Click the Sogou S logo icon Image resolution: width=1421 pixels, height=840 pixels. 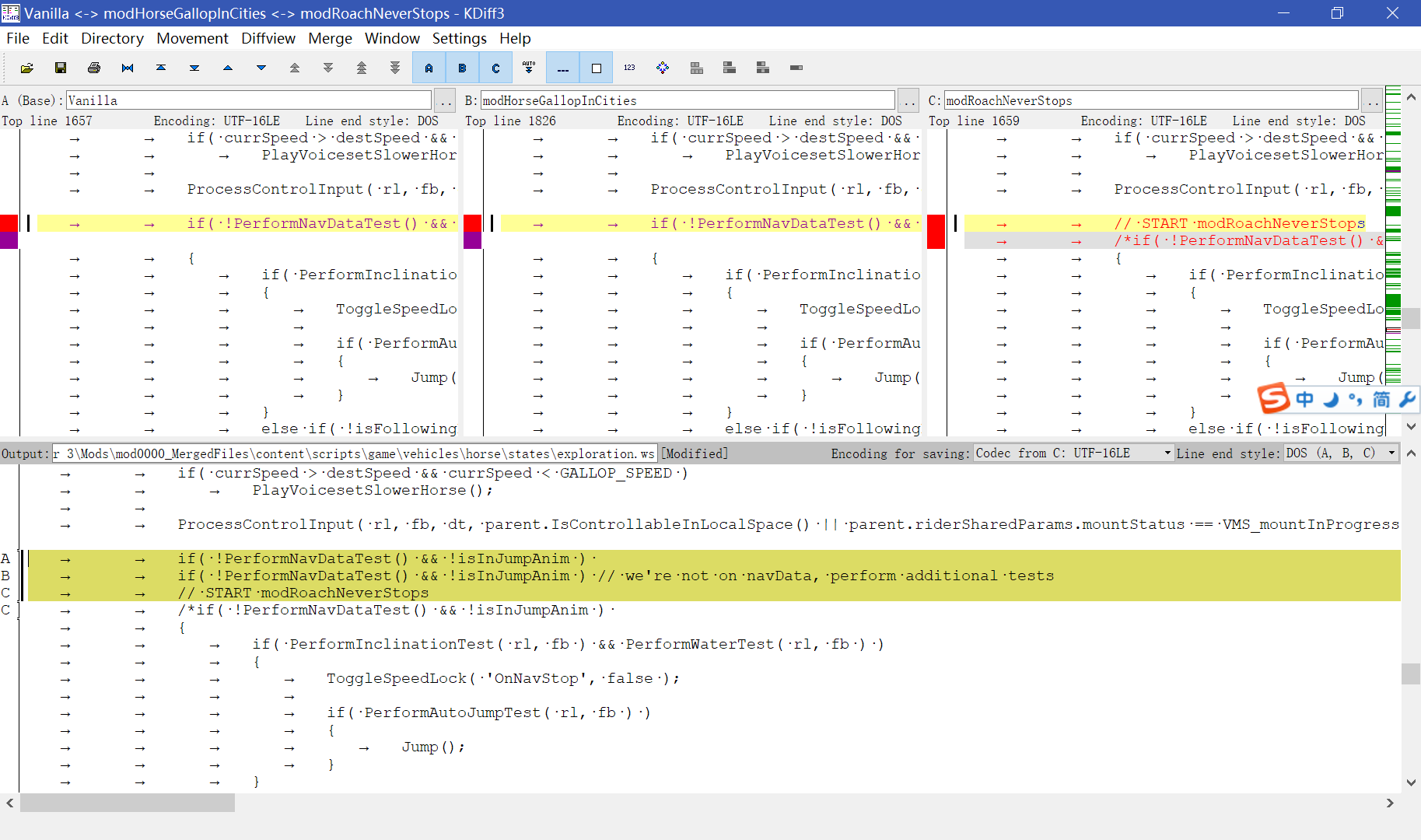coord(1274,399)
